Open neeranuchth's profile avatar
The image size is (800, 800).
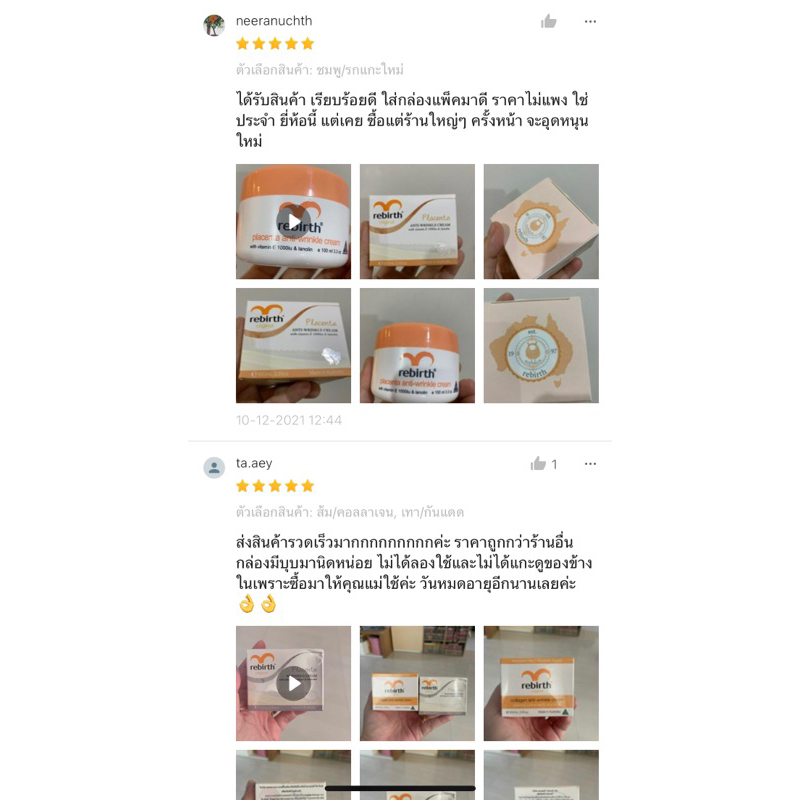[214, 25]
